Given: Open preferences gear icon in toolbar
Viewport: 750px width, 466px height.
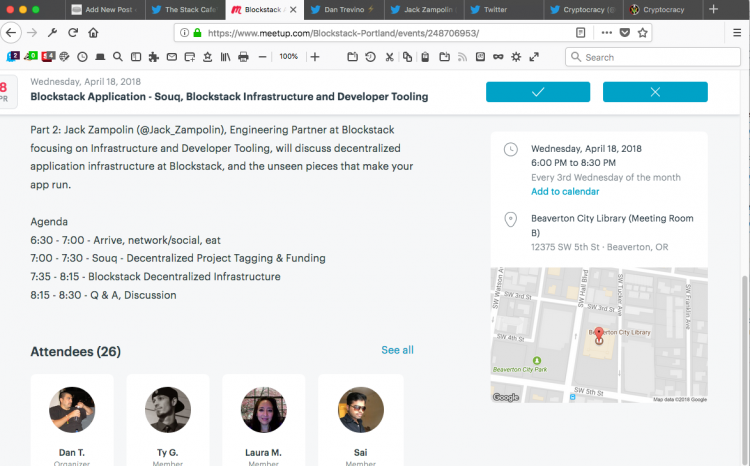Looking at the screenshot, I should click(x=516, y=57).
